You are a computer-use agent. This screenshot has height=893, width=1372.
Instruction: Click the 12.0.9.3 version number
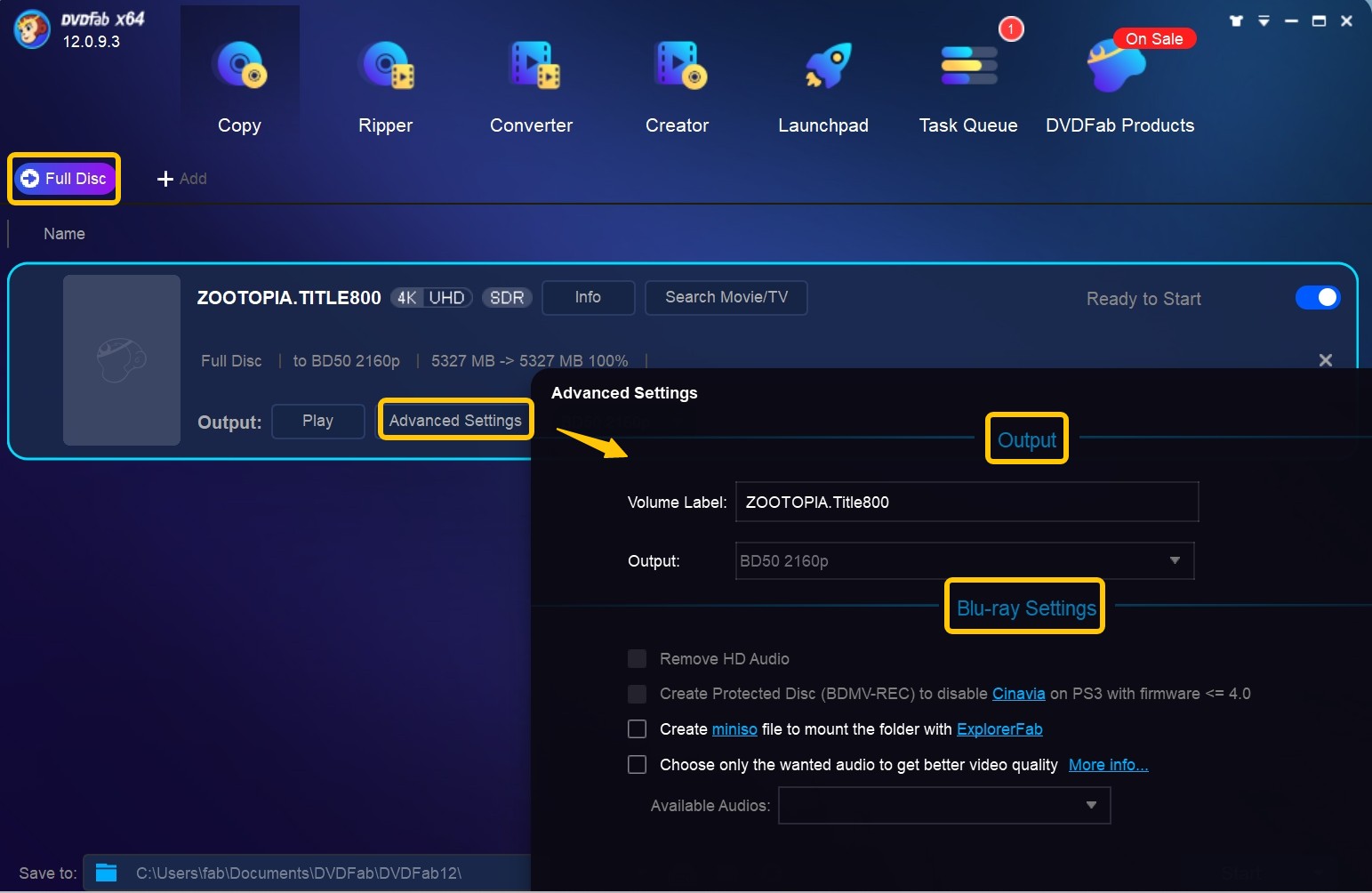click(91, 42)
